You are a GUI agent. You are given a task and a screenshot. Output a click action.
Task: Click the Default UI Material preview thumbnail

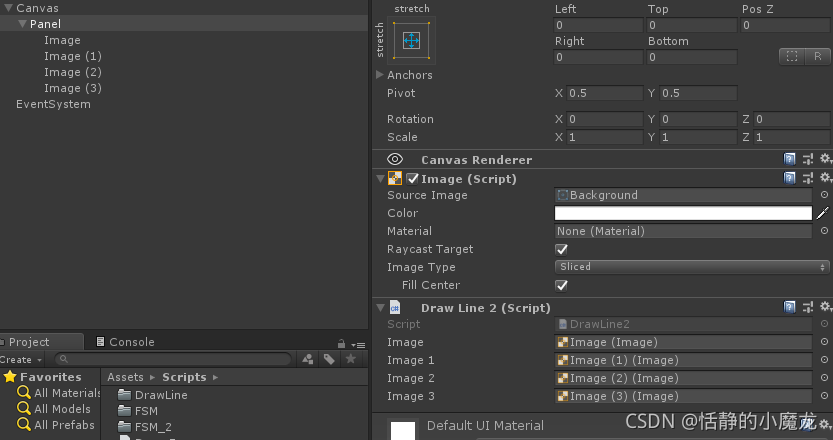coord(403,430)
